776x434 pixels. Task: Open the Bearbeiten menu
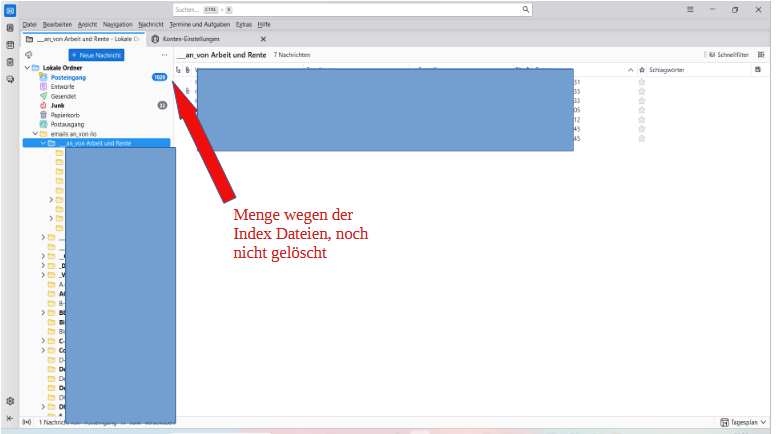coord(57,24)
